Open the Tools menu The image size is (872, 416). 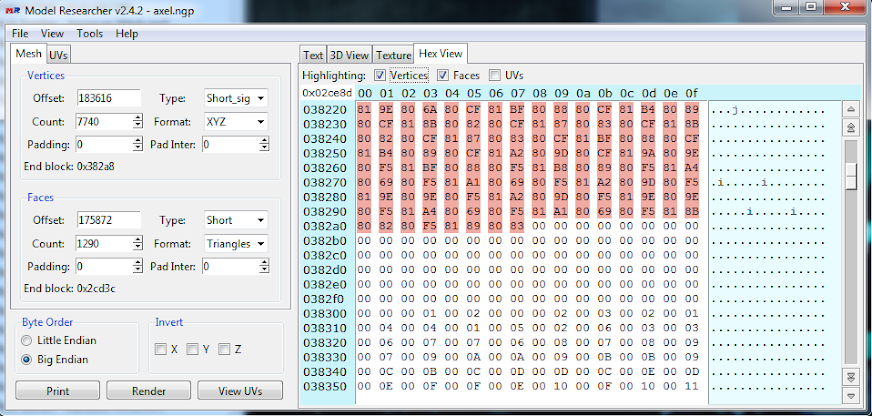(90, 33)
